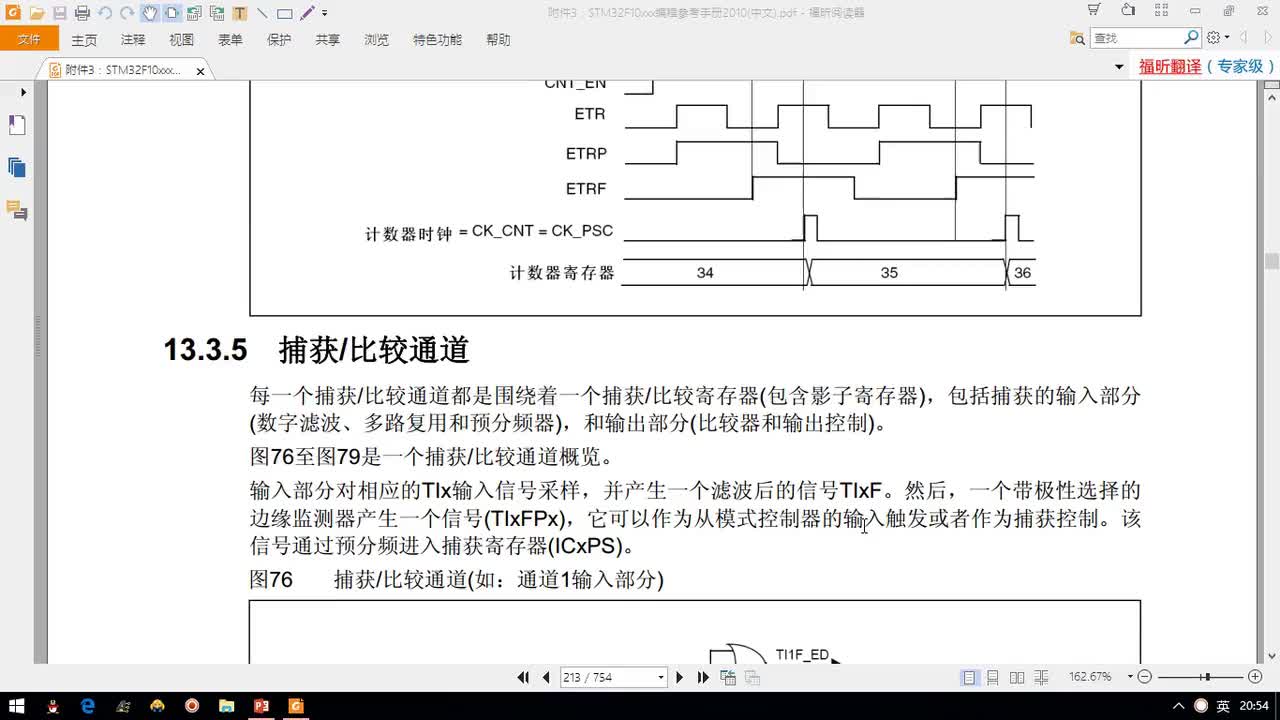Click the shopping cart icon
Image resolution: width=1280 pixels, height=720 pixels.
[1095, 11]
